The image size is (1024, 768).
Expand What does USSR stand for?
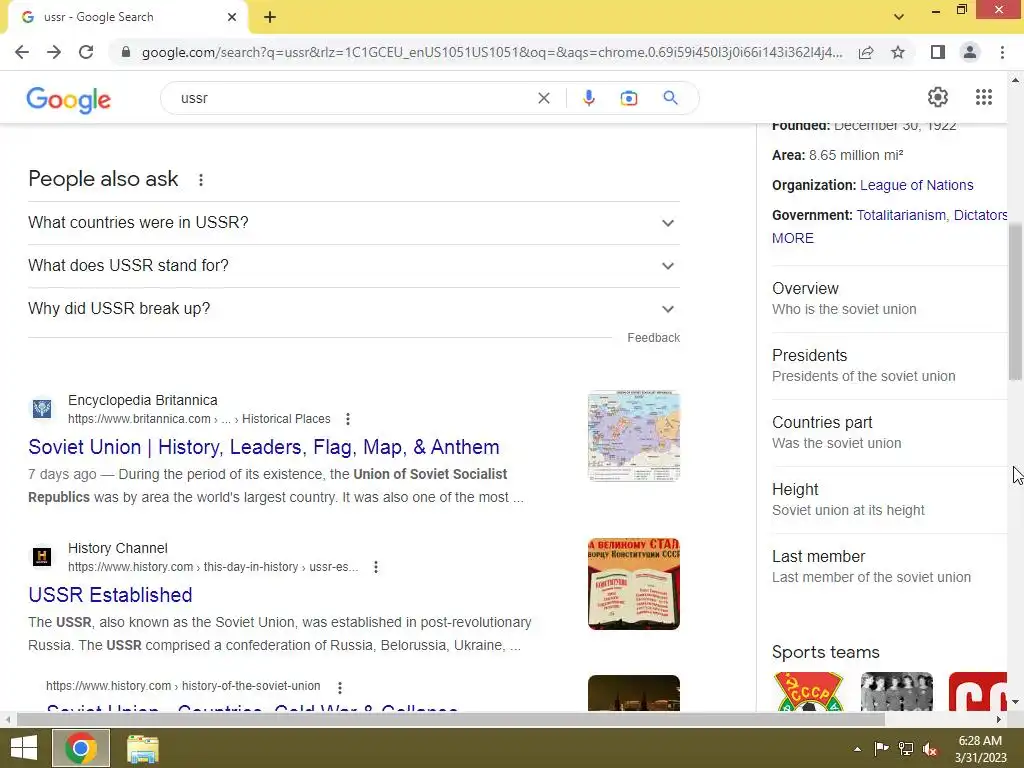tap(354, 266)
